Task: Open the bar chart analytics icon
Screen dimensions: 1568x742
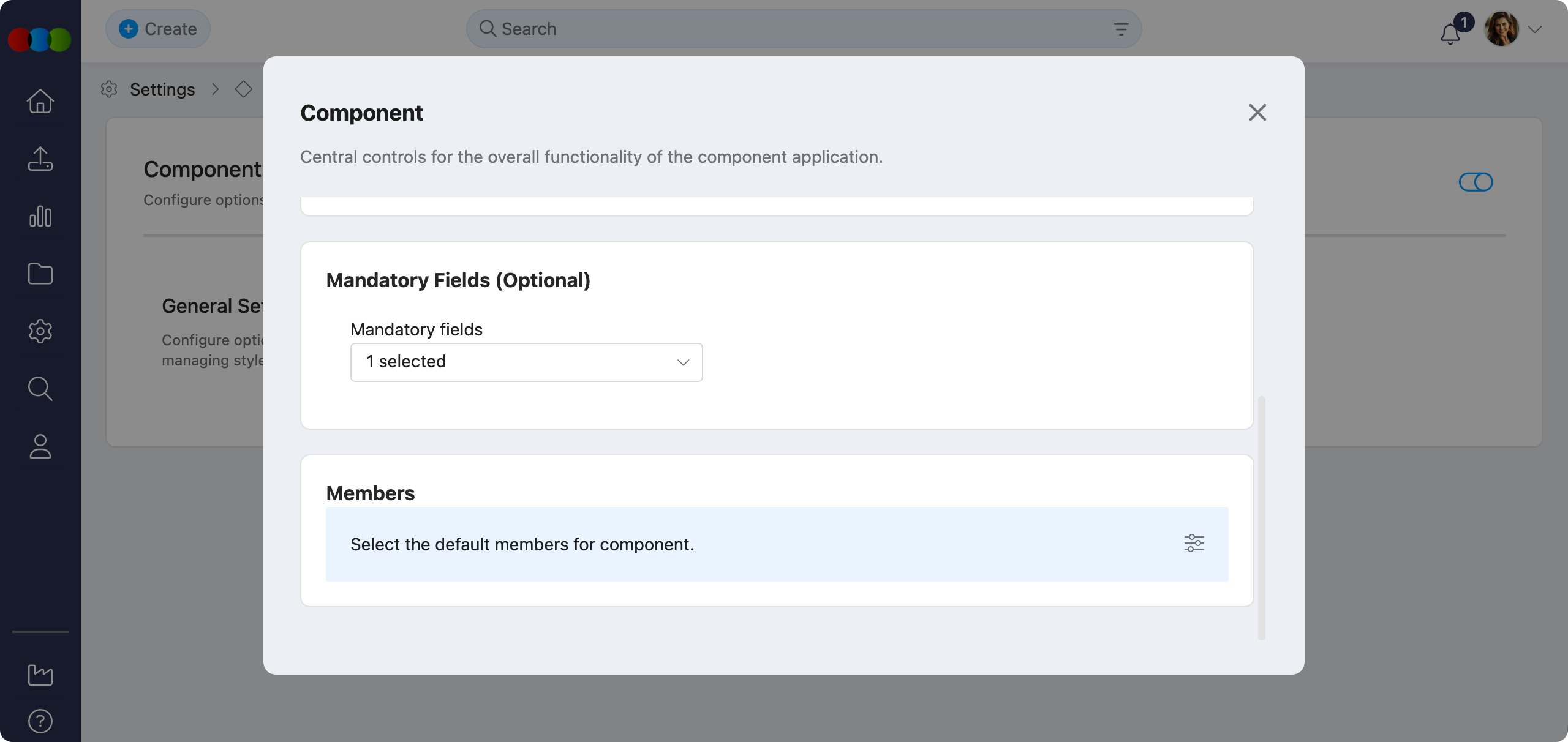Action: pyautogui.click(x=40, y=217)
